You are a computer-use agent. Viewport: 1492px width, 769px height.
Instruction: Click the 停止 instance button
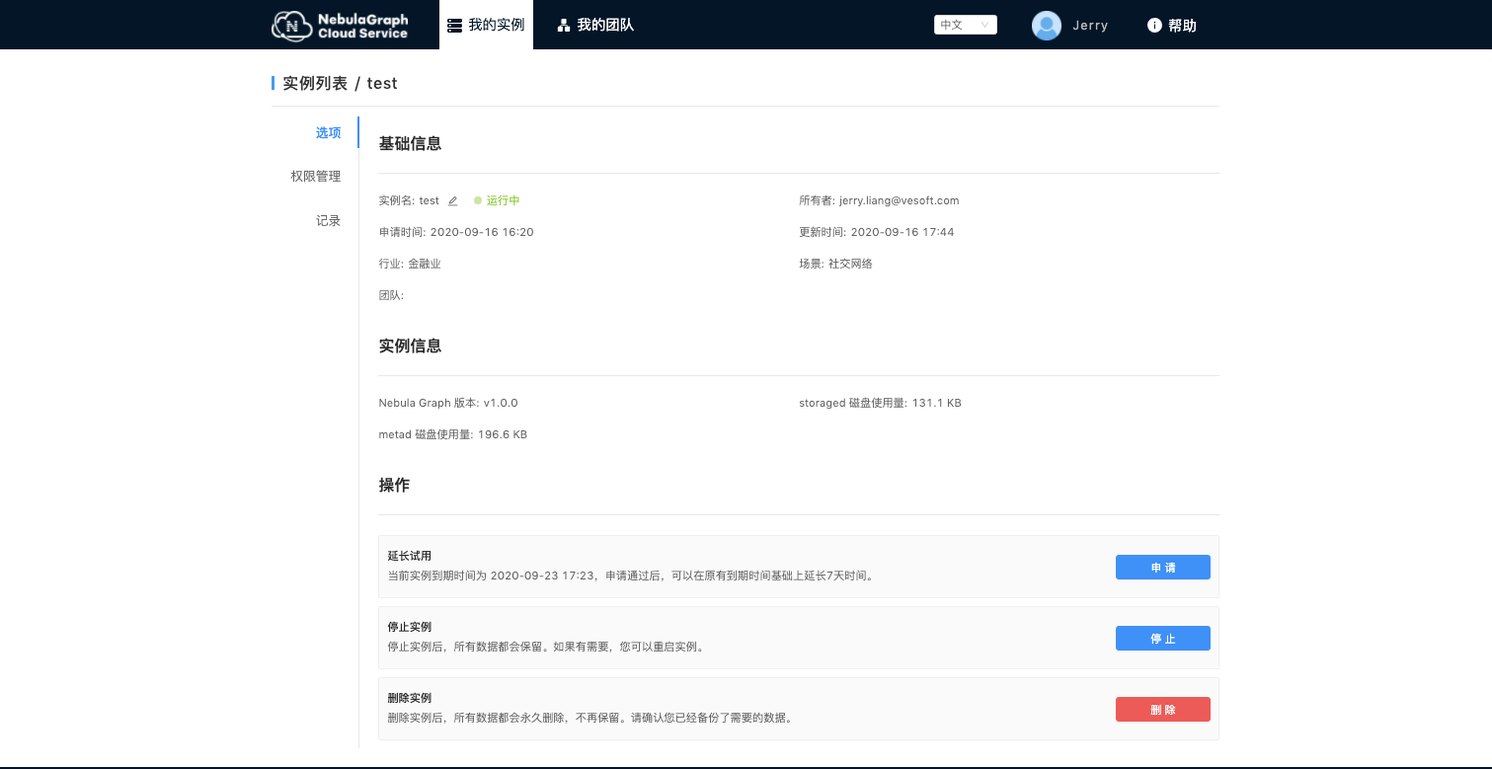(1163, 638)
